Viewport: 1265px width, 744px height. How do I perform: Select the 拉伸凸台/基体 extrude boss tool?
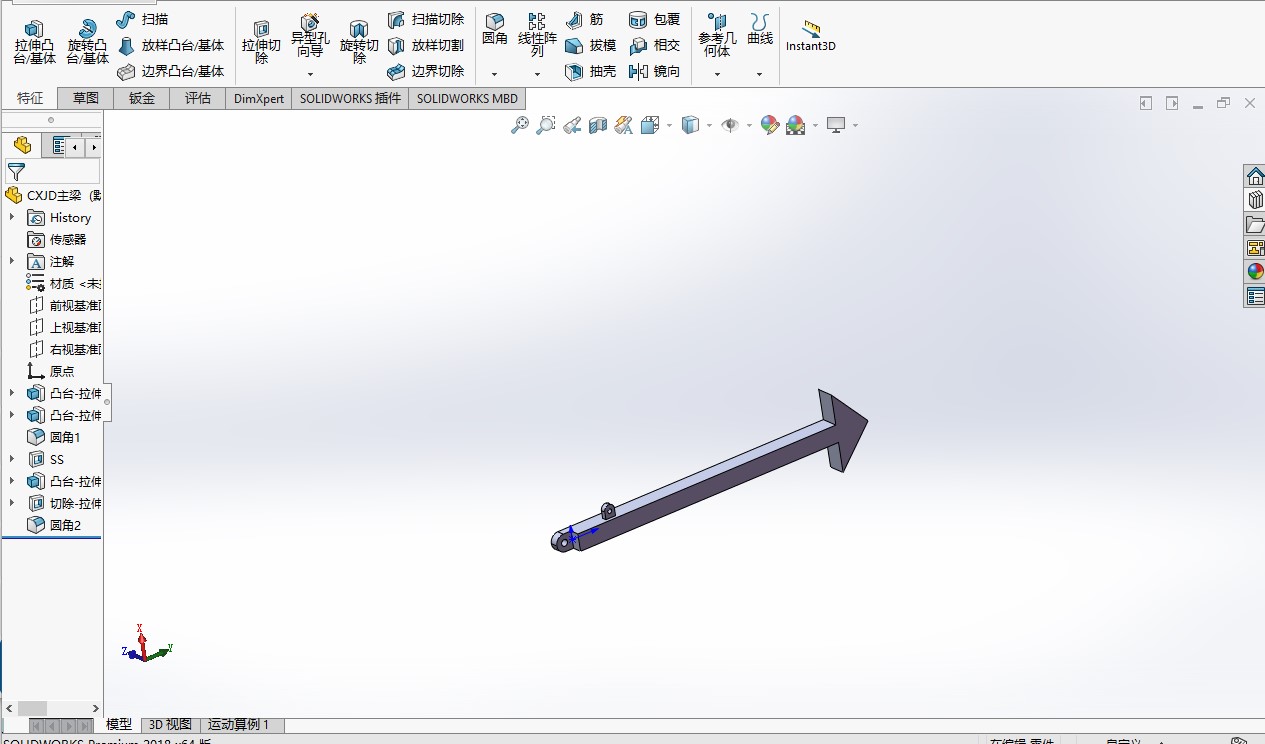[34, 41]
